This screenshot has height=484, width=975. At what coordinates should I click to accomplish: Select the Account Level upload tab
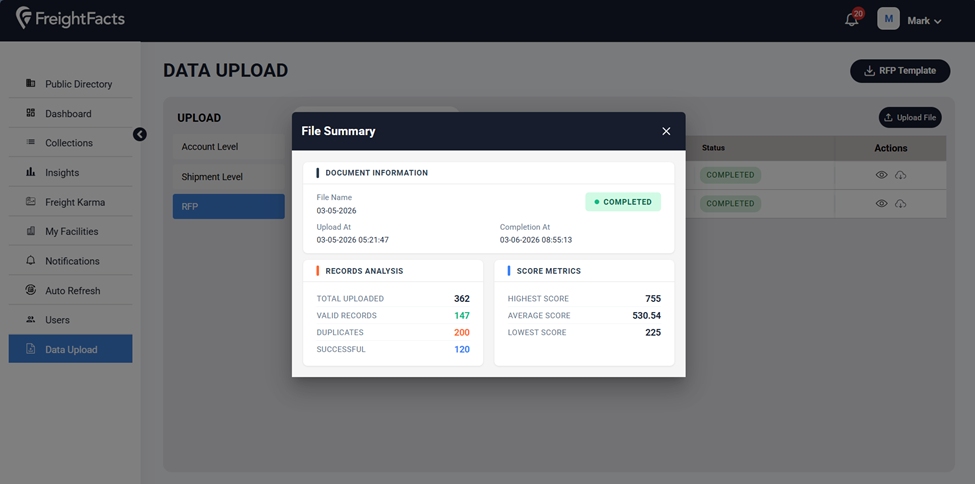pyautogui.click(x=228, y=147)
